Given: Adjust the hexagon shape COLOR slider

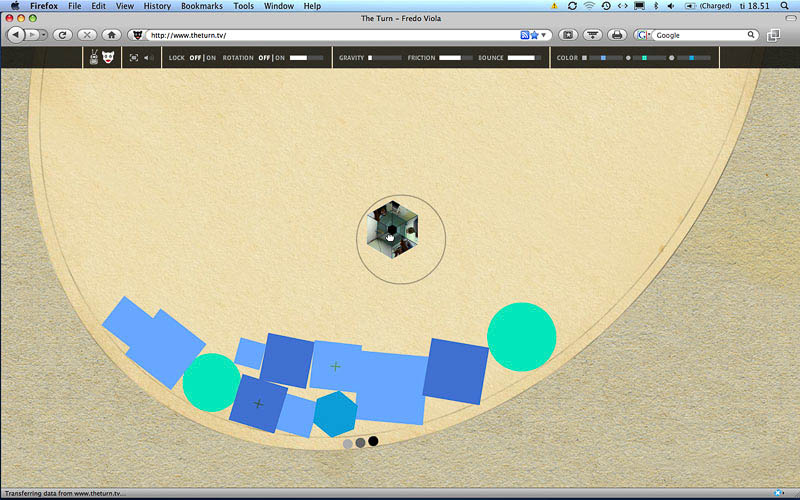Looking at the screenshot, I should pos(693,58).
